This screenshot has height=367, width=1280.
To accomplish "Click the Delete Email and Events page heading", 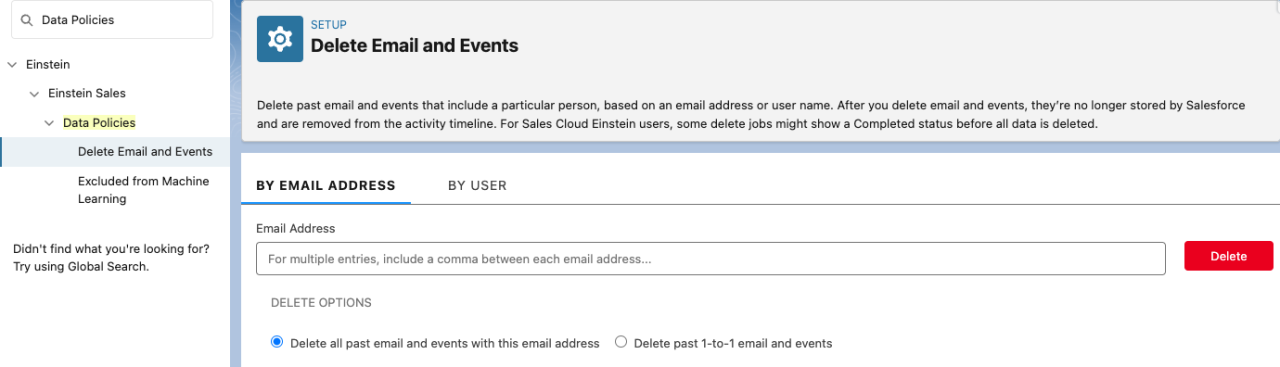I will (414, 46).
